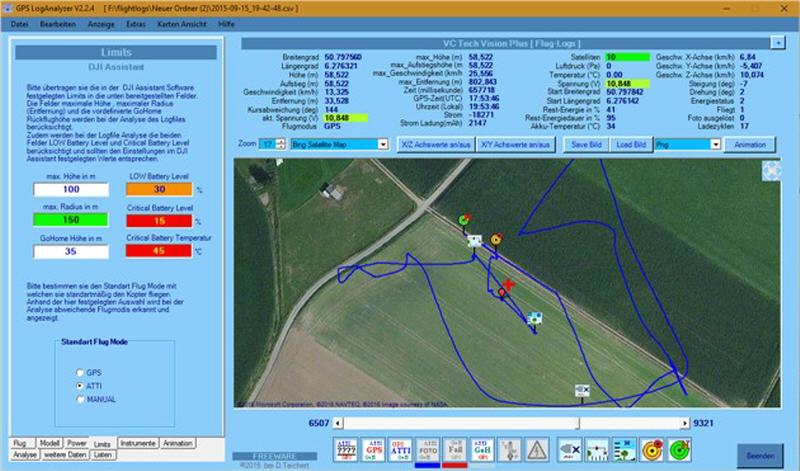The height and width of the screenshot is (471, 800).
Task: Click the max. Höhe in m field
Action: click(71, 189)
